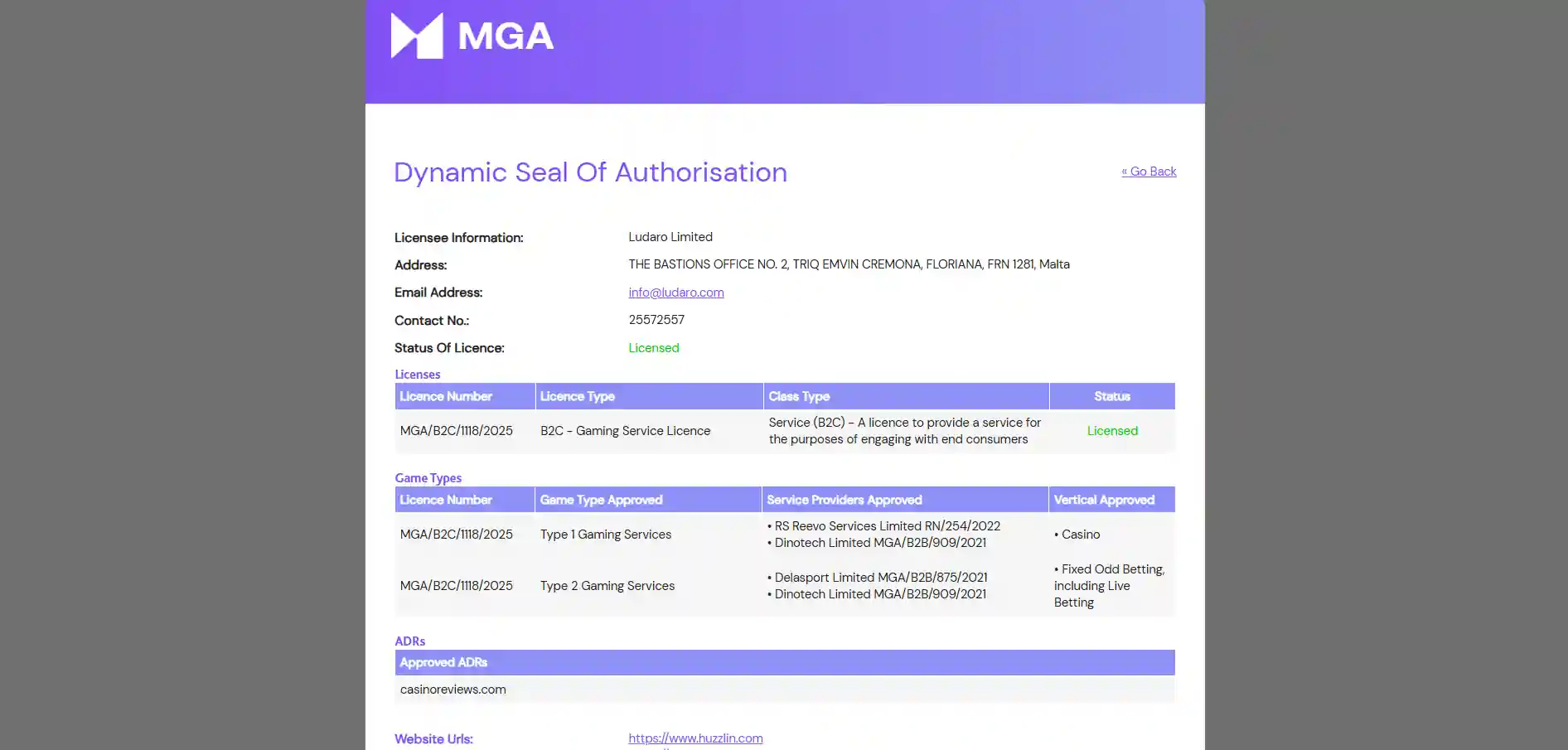Click the Status column header

click(x=1112, y=396)
